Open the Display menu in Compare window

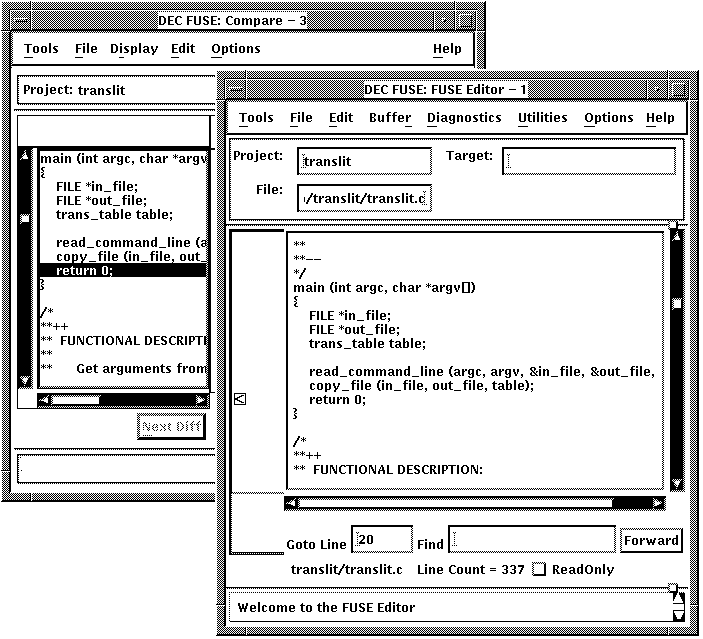pyautogui.click(x=134, y=49)
